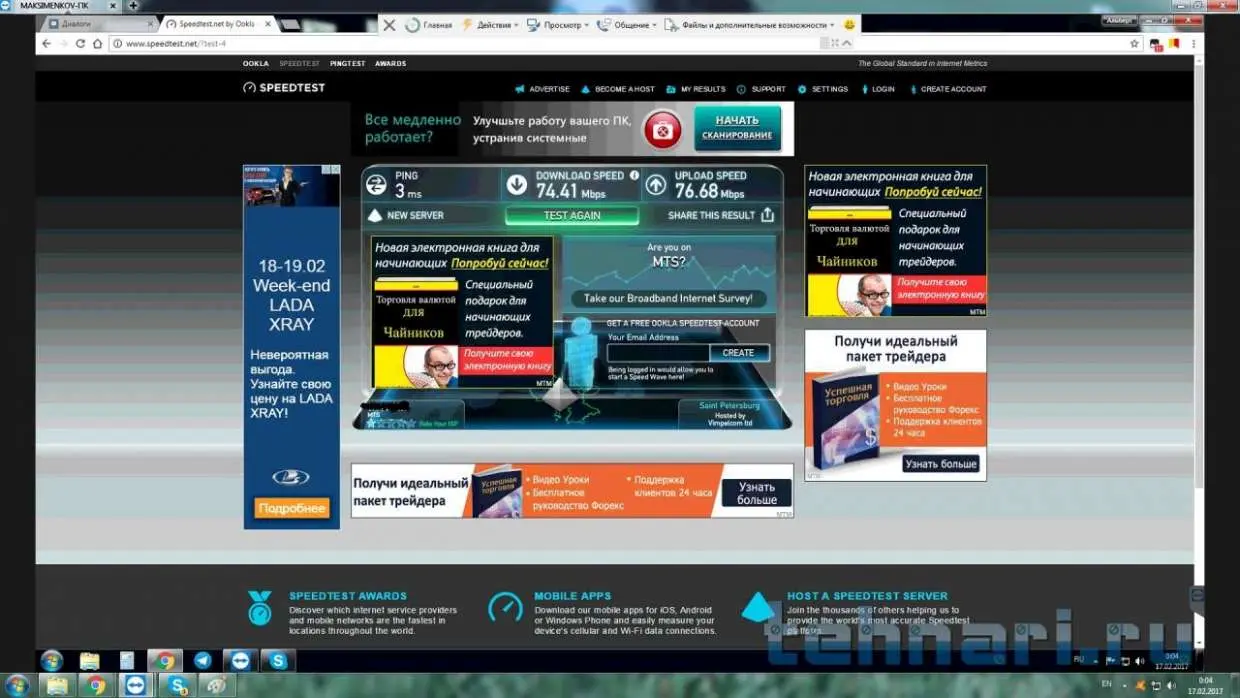Open Skype in the local taskbar

click(178, 685)
